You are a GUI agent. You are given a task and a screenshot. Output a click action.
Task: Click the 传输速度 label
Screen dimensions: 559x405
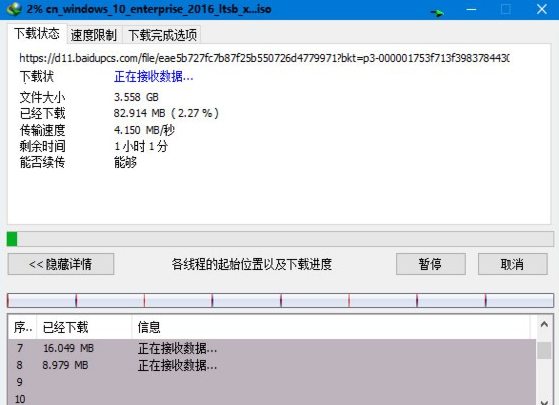(x=42, y=130)
